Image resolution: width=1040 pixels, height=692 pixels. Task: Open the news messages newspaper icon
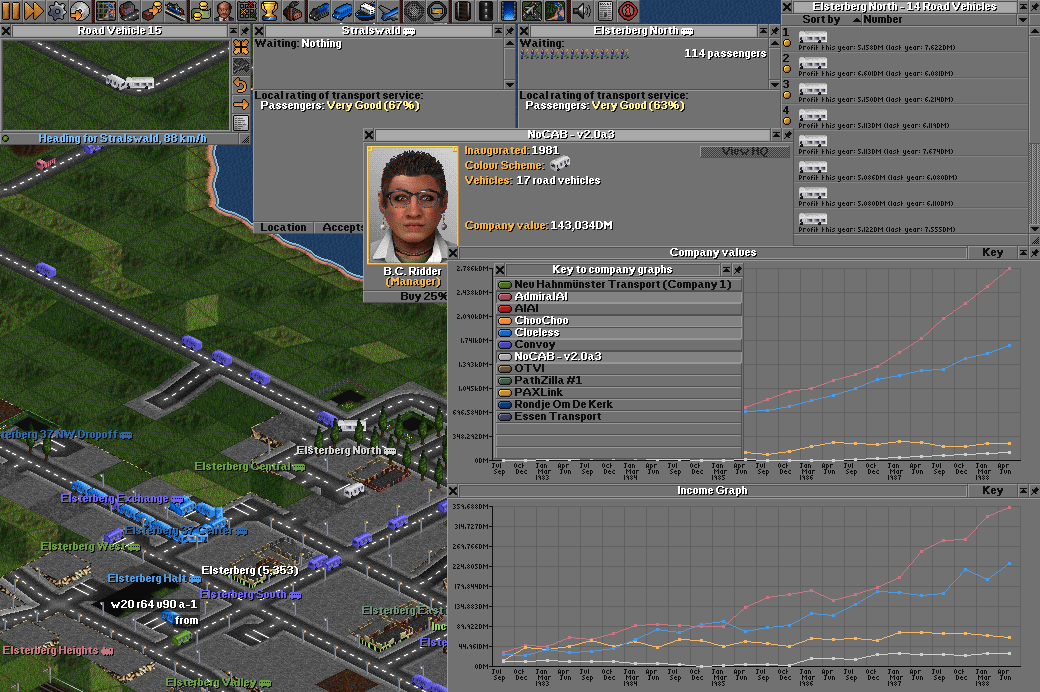click(x=604, y=11)
